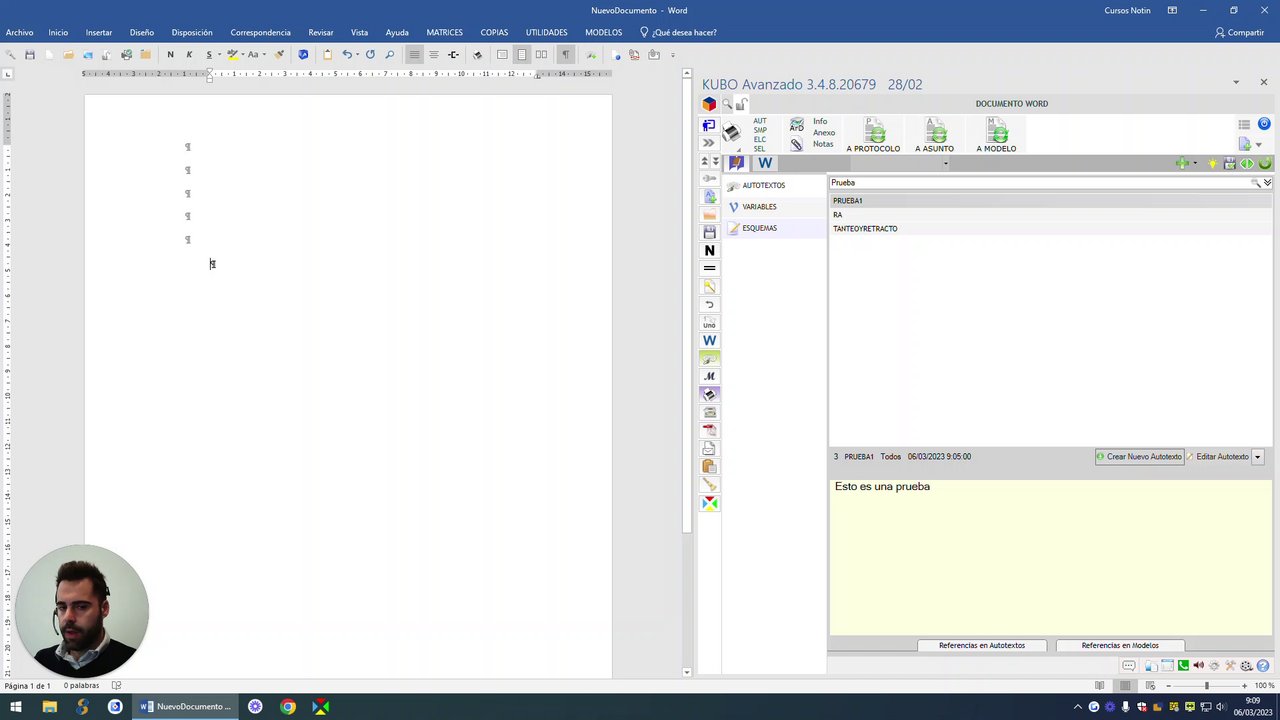Select the ESQUEMAS section
This screenshot has height=720, width=1280.
click(x=759, y=228)
